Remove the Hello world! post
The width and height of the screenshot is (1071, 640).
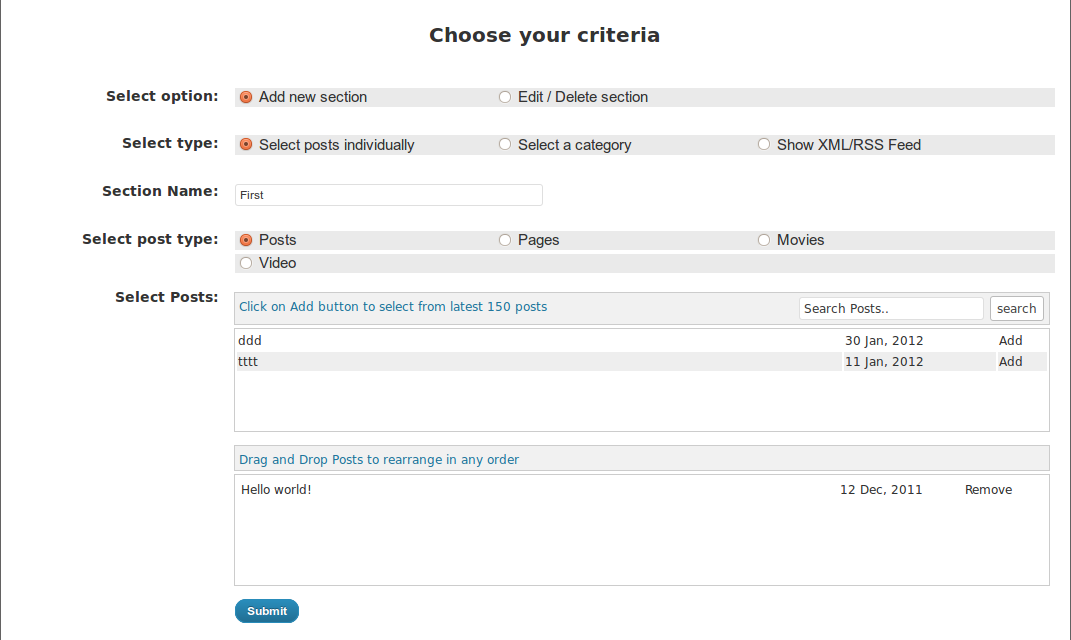pos(988,490)
